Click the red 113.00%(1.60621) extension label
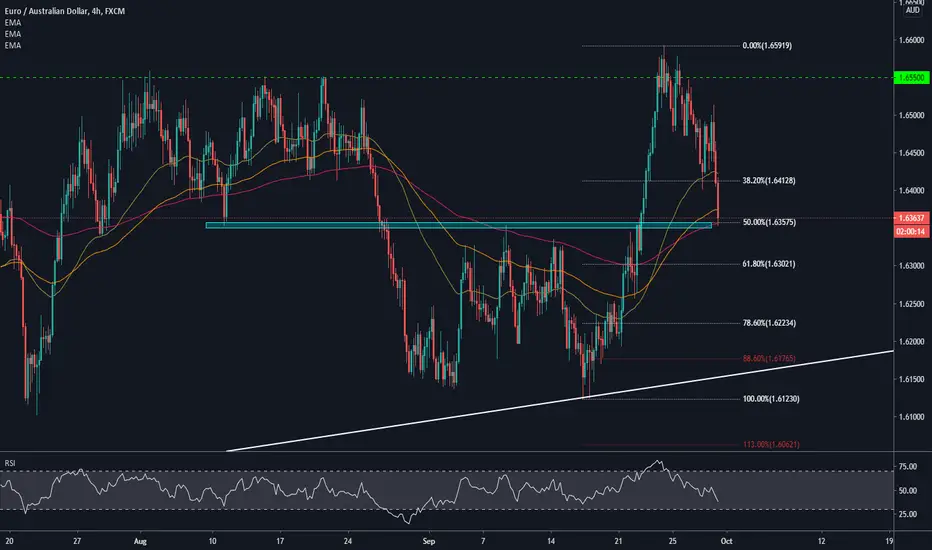 point(771,444)
